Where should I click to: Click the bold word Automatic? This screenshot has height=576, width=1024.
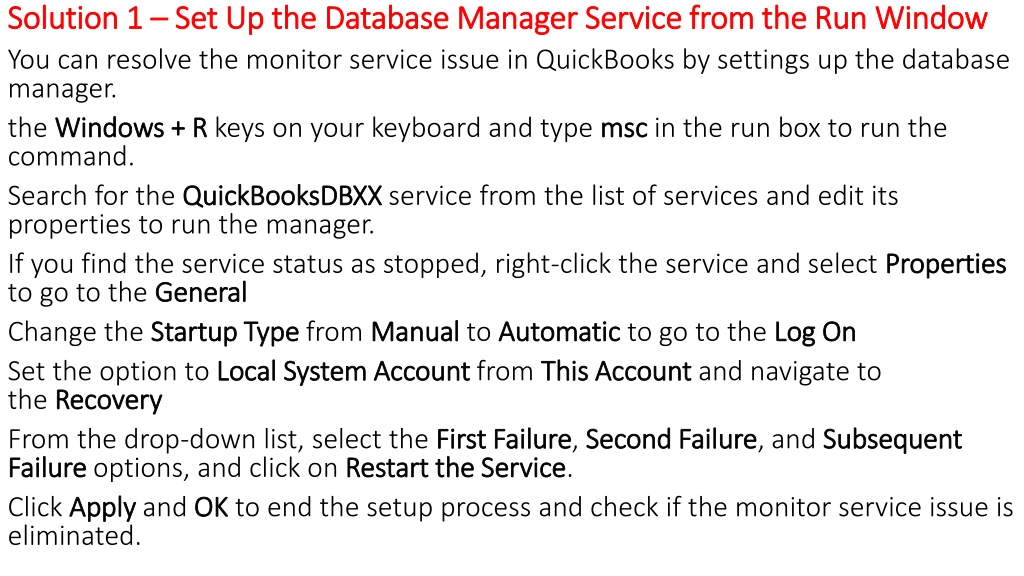tap(560, 332)
